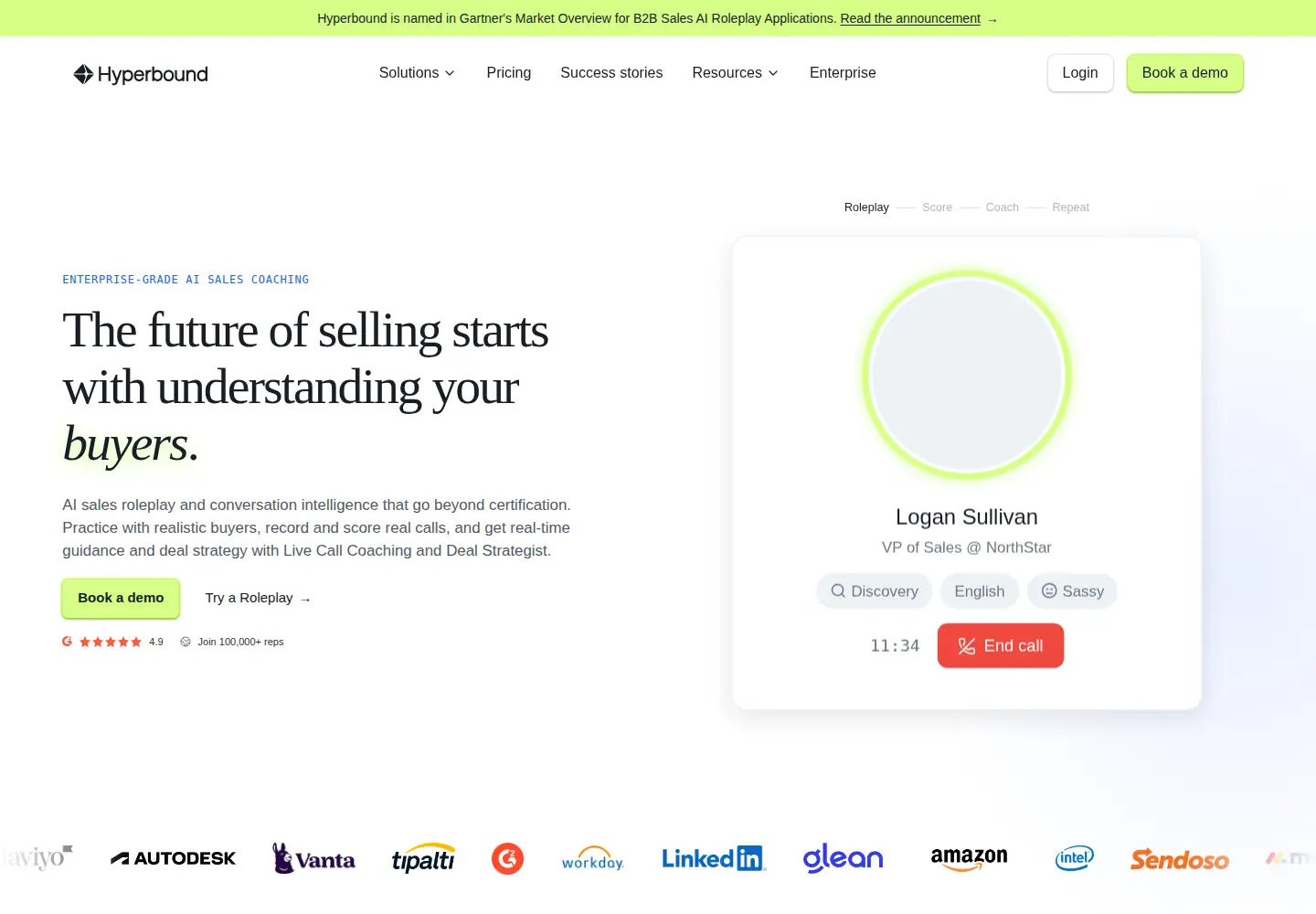Expand the Solutions dropdown menu
The image size is (1316, 914).
pos(417,73)
